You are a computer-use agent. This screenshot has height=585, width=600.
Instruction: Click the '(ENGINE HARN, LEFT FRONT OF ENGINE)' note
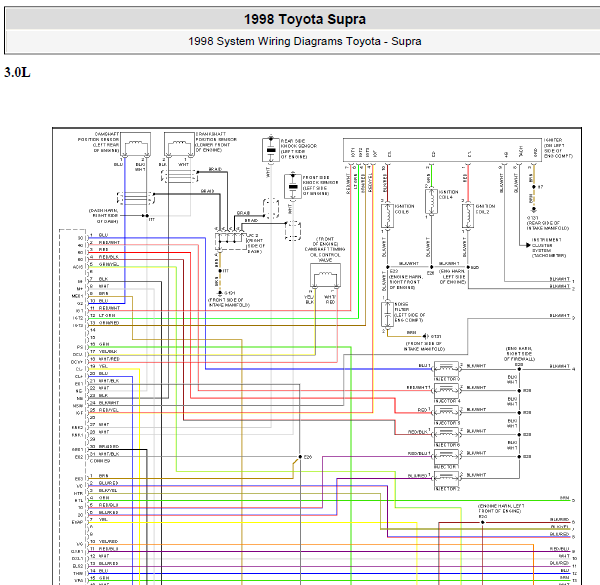pos(501,508)
